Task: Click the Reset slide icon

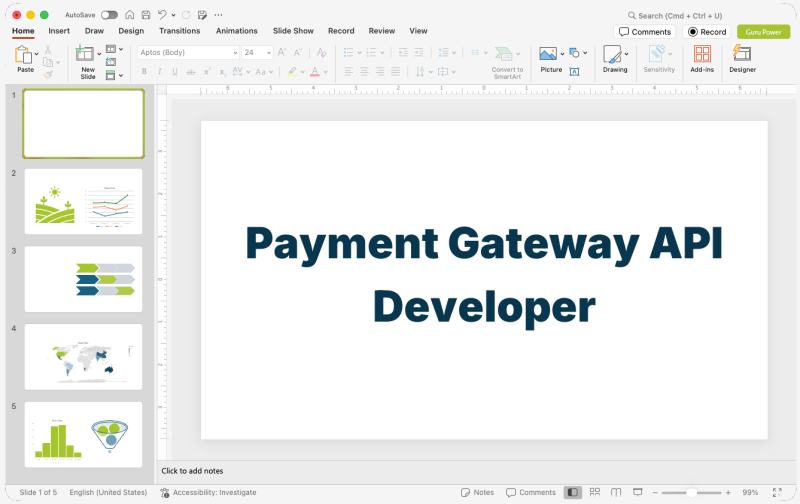Action: pos(111,62)
